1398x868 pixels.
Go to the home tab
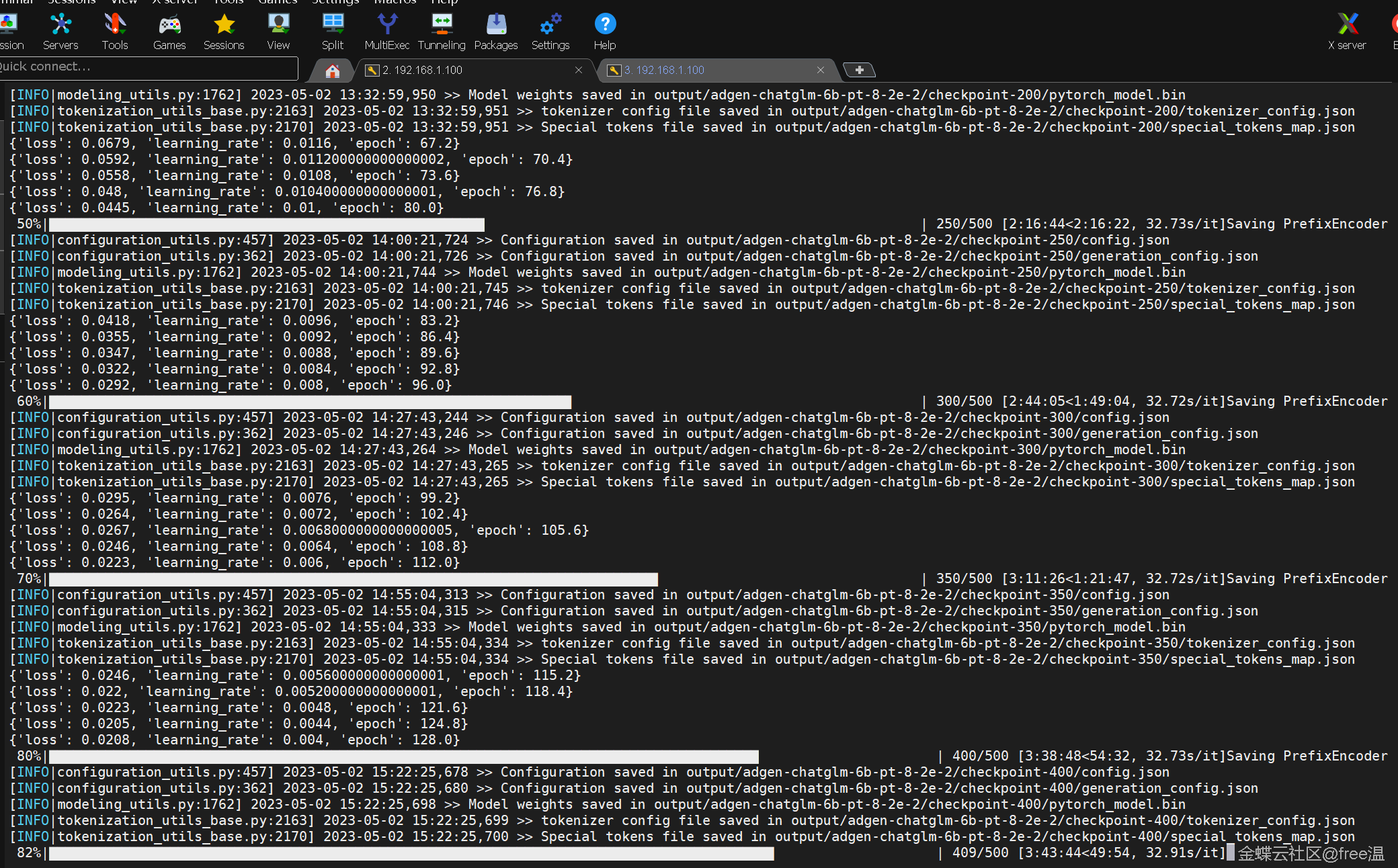point(333,71)
